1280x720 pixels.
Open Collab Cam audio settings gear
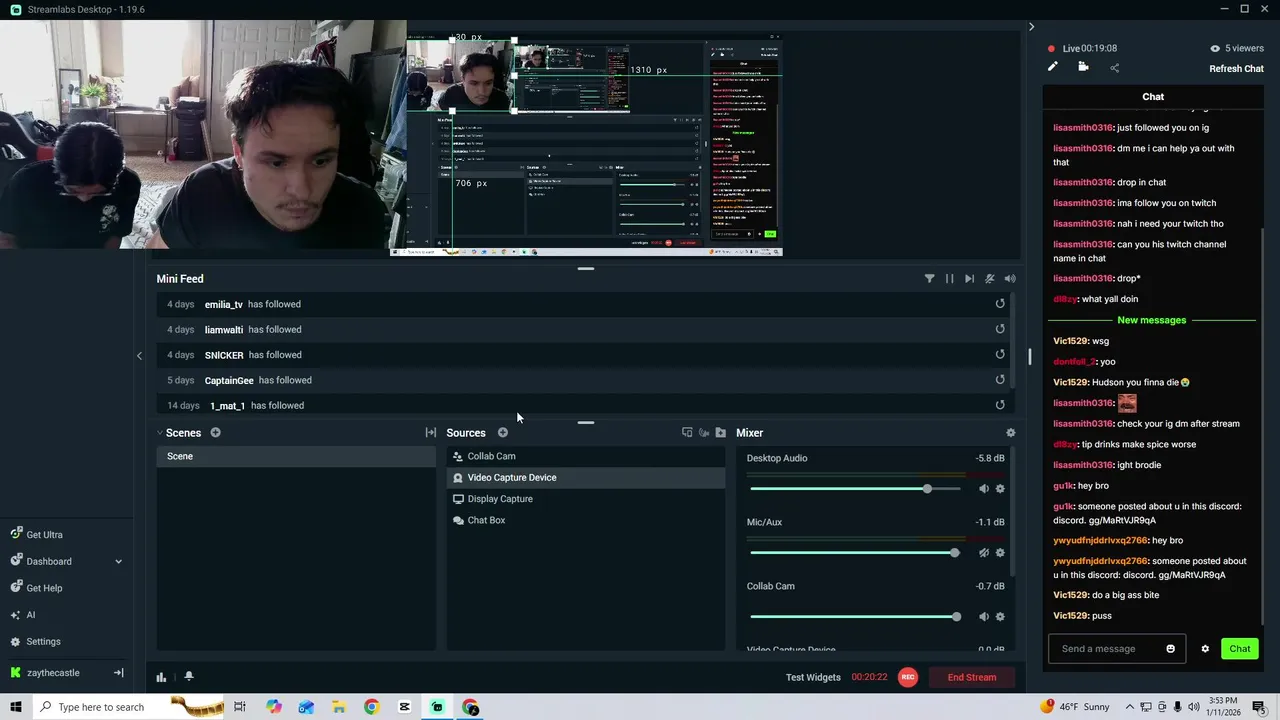tap(1000, 617)
